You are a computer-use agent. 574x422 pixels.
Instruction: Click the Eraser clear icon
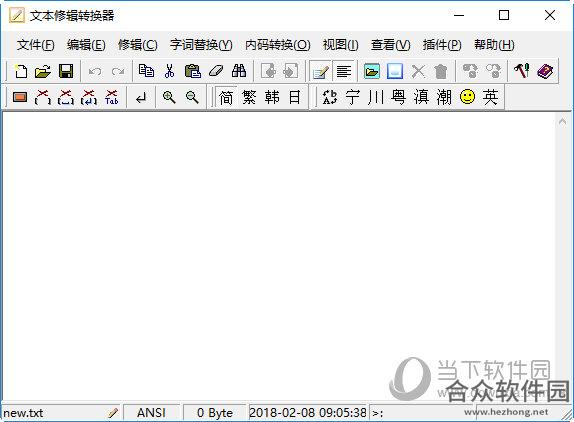pos(216,71)
